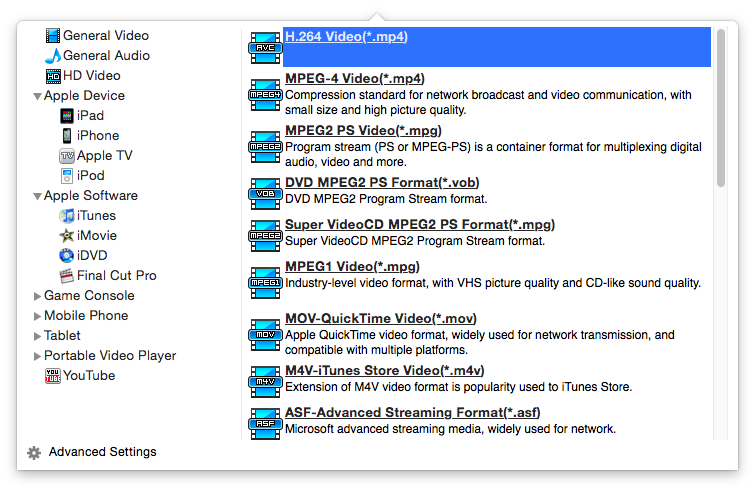Click the Final Cut Pro clapperboard icon
755x491 pixels.
pos(67,276)
